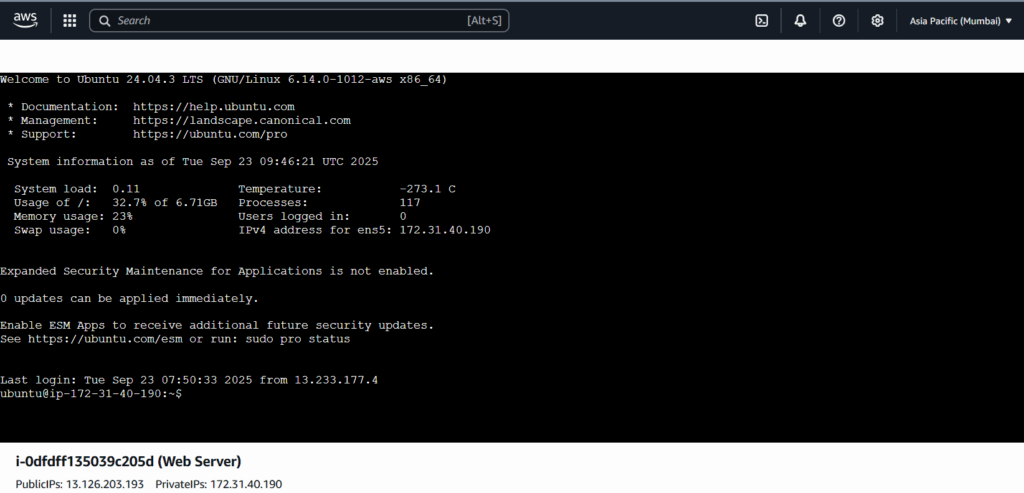Click the Users logged in value 0
This screenshot has height=493, width=1024.
403,217
